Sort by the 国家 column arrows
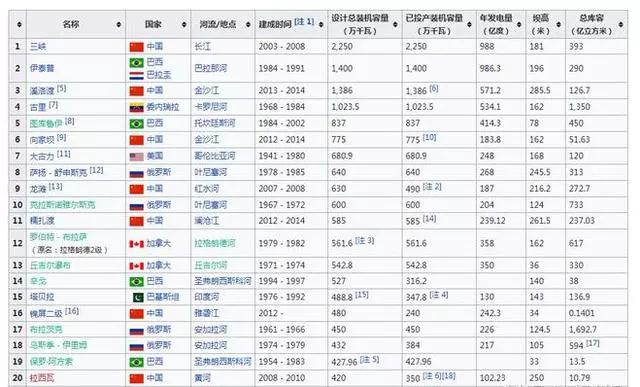This screenshot has height=387, width=640. tap(184, 24)
